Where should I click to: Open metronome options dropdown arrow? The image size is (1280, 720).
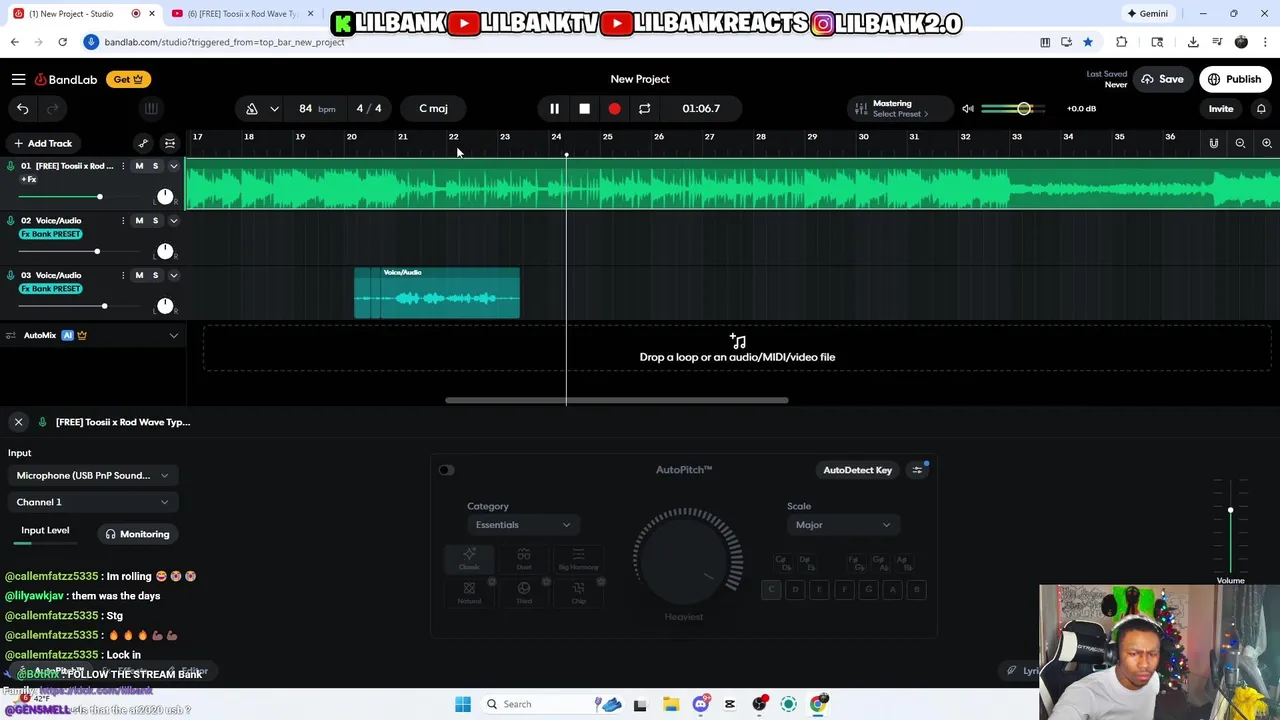point(274,108)
